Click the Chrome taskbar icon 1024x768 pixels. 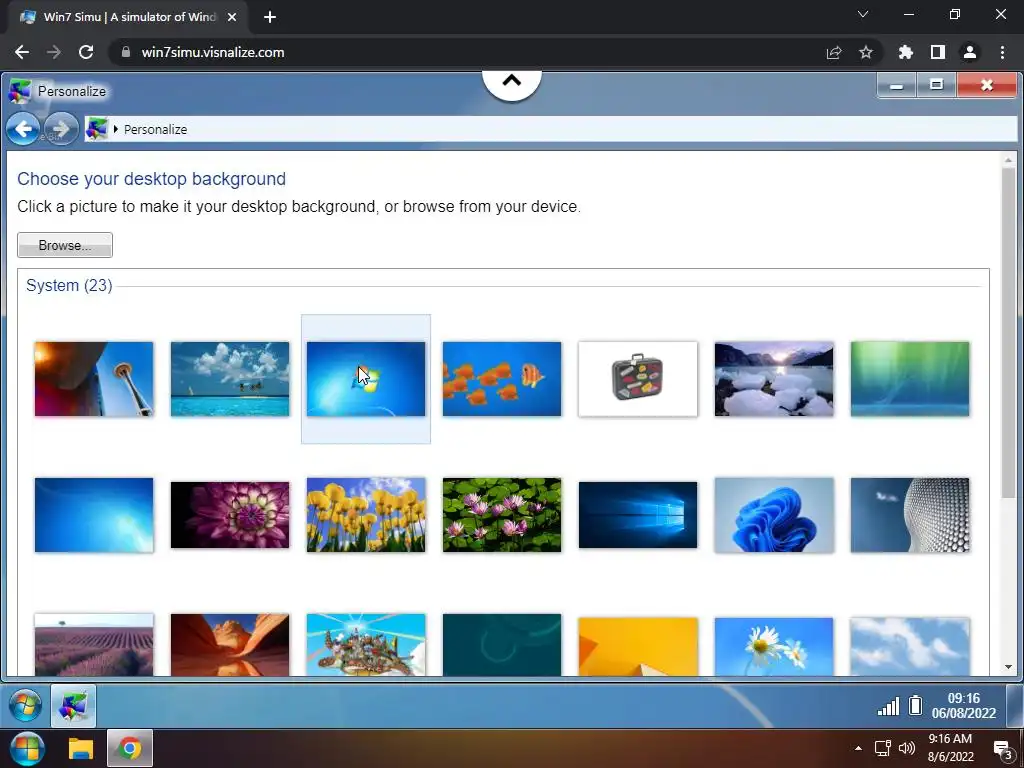click(130, 748)
